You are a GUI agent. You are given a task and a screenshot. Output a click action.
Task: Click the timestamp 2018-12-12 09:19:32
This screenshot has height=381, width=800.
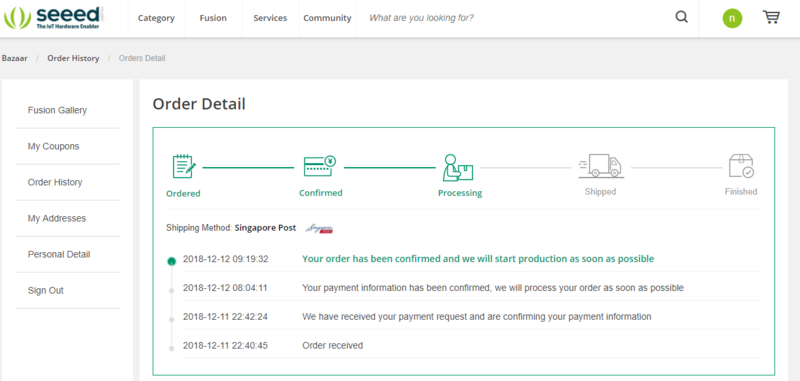coord(226,259)
